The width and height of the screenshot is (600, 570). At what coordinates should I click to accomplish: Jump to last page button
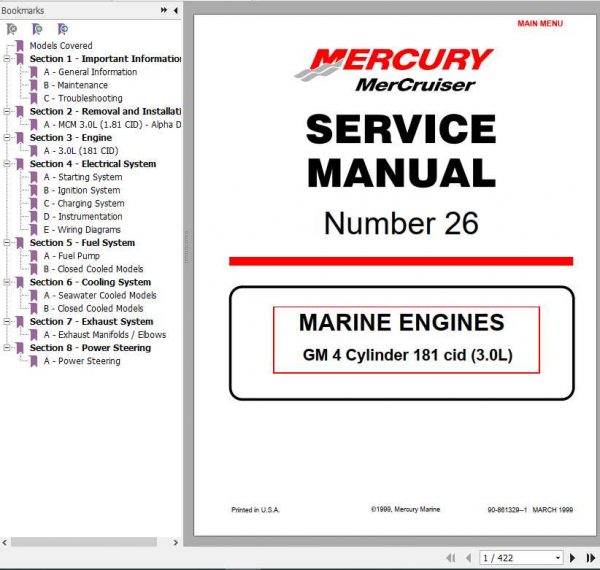point(590,558)
